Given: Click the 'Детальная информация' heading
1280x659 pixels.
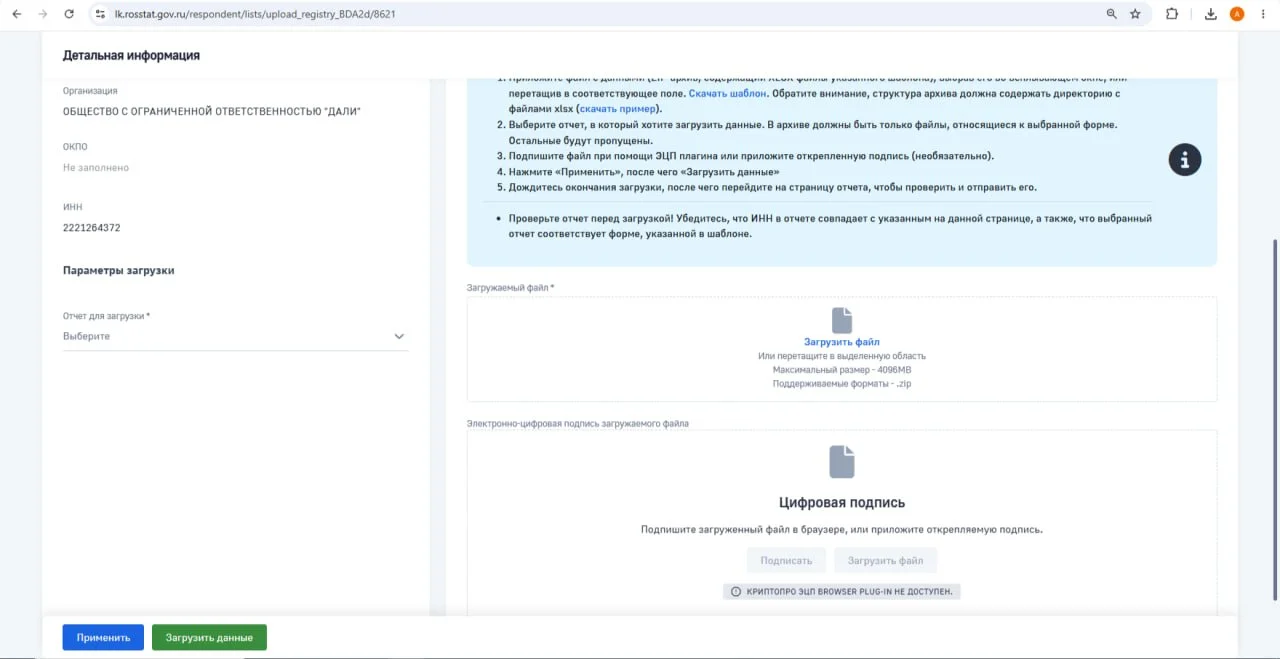Looking at the screenshot, I should (131, 56).
